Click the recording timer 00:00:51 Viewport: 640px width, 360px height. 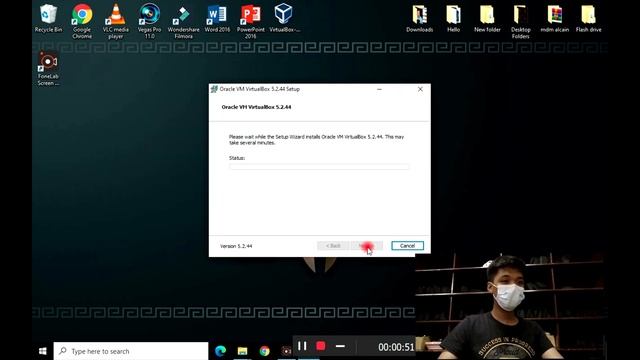point(396,347)
